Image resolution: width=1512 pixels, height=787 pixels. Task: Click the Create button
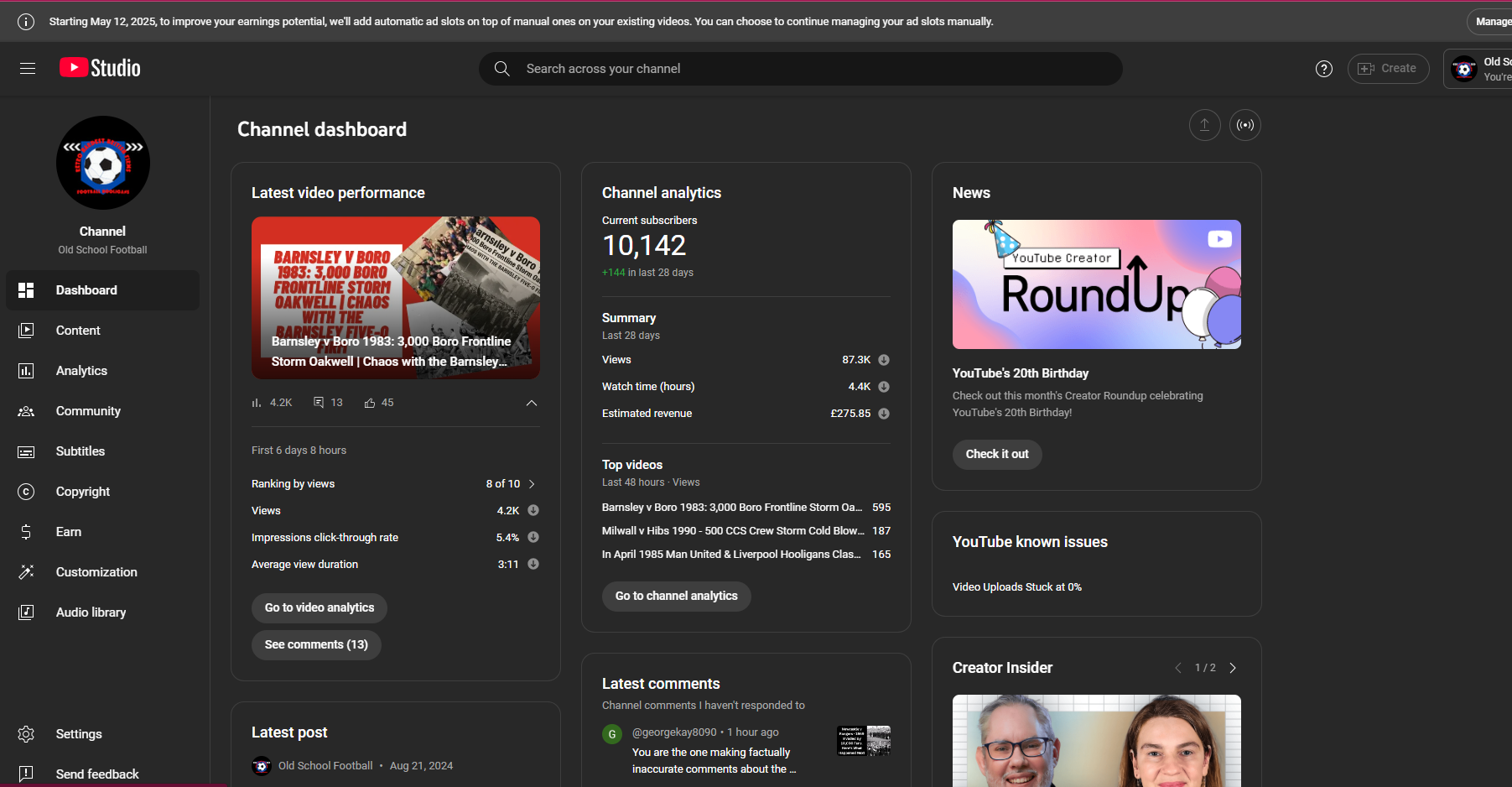[x=1388, y=69]
